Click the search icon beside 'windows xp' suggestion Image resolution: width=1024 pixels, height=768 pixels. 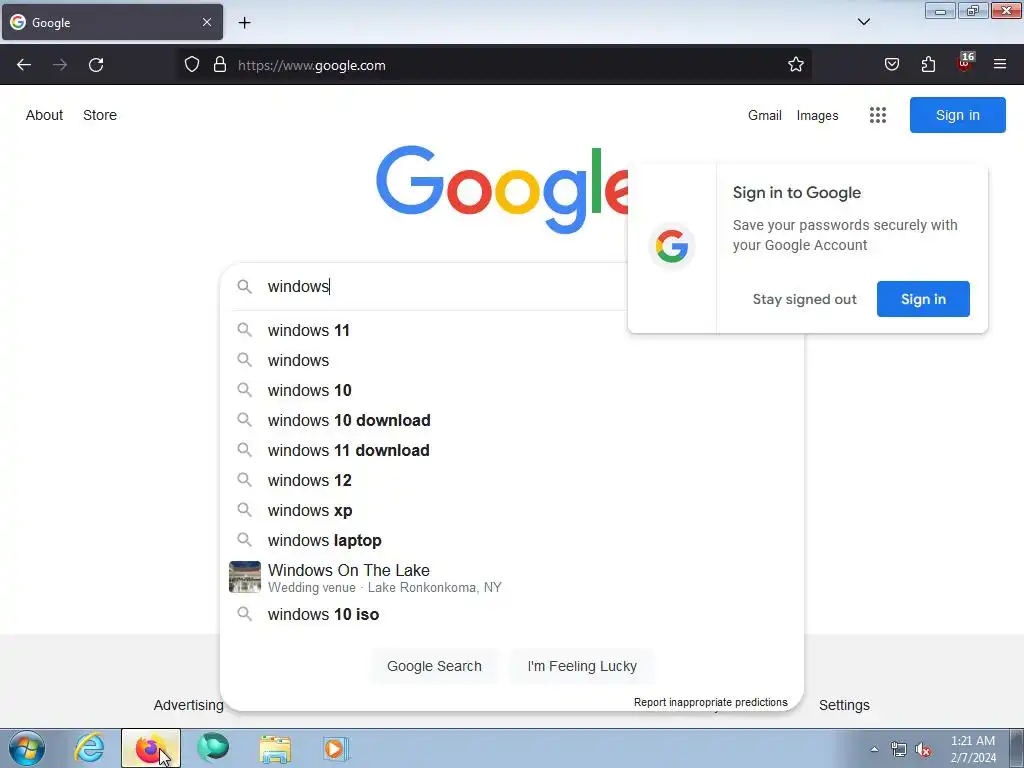[244, 509]
